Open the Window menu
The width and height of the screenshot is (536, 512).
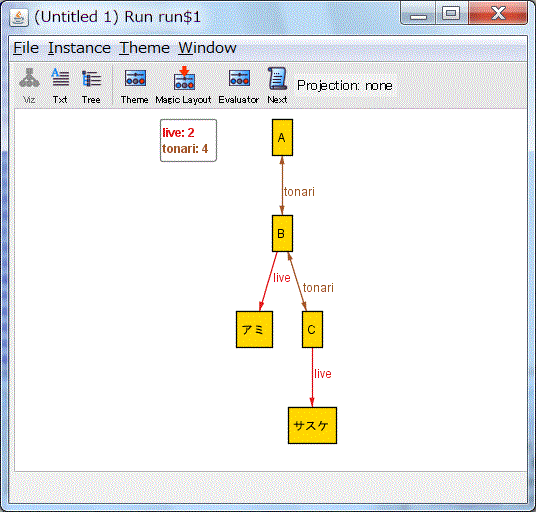(207, 48)
